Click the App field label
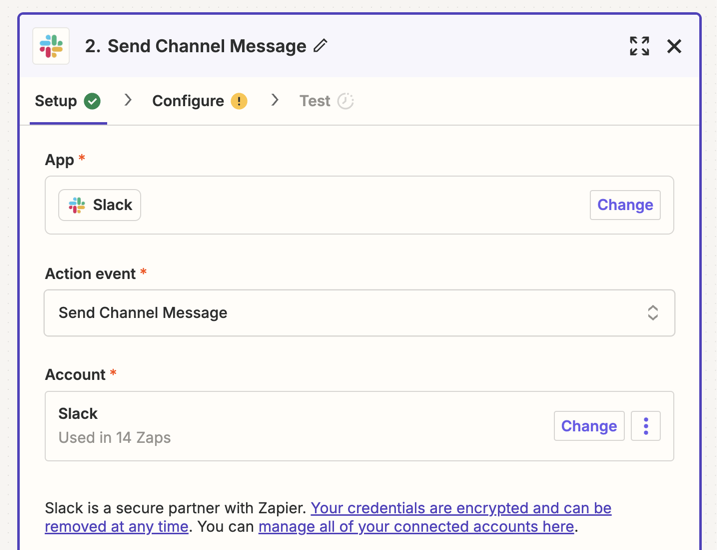The image size is (717, 550). click(59, 160)
